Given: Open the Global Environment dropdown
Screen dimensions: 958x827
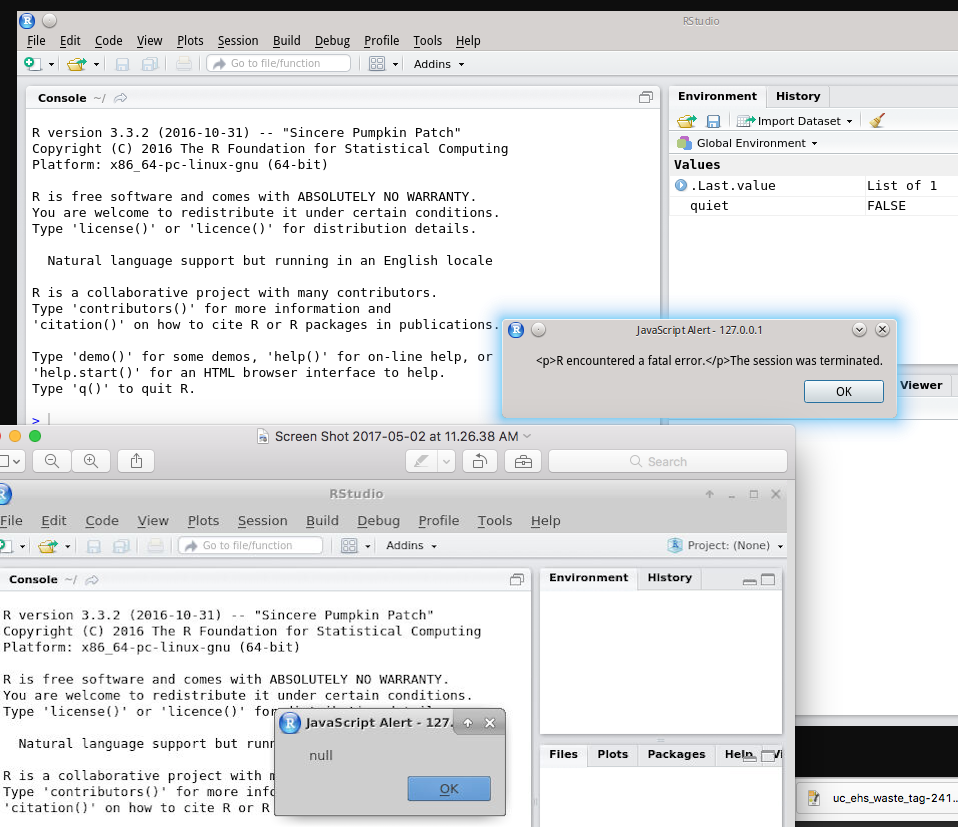Looking at the screenshot, I should coord(747,143).
